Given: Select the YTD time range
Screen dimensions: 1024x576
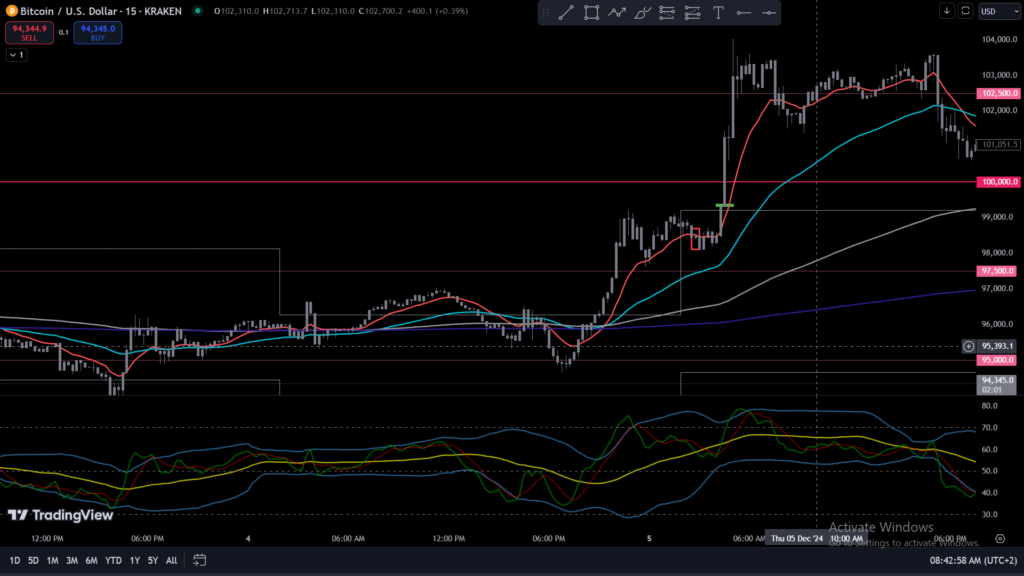Looking at the screenshot, I should coord(112,560).
